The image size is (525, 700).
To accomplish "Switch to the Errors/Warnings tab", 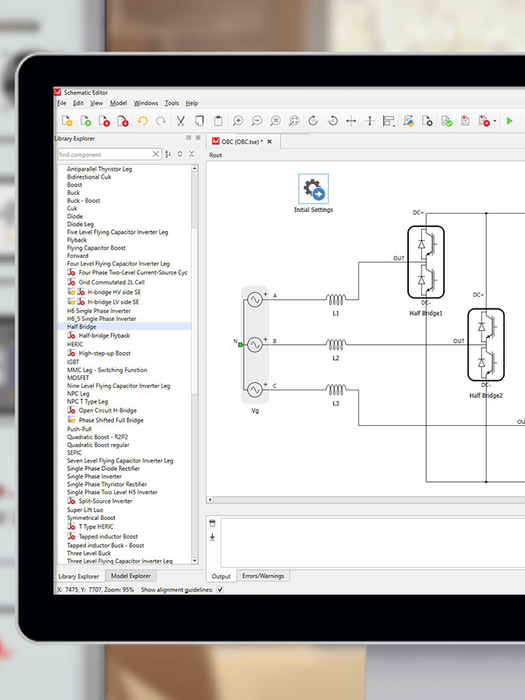I will [263, 576].
